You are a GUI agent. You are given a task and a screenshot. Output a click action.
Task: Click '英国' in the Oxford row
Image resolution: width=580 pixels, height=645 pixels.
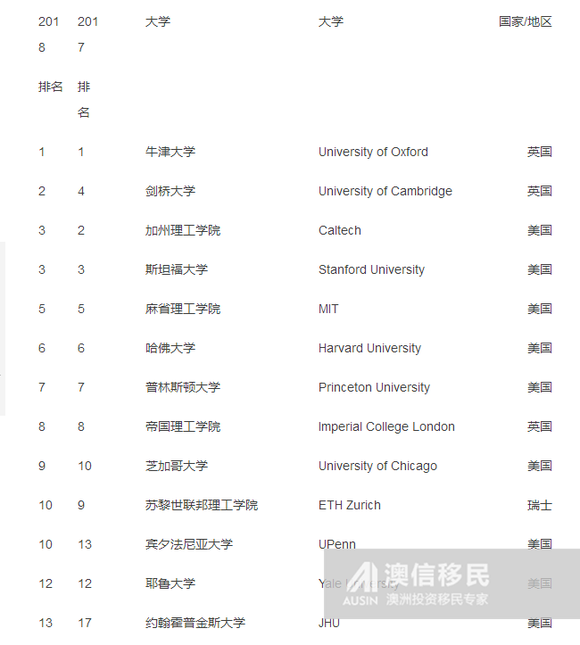(540, 152)
